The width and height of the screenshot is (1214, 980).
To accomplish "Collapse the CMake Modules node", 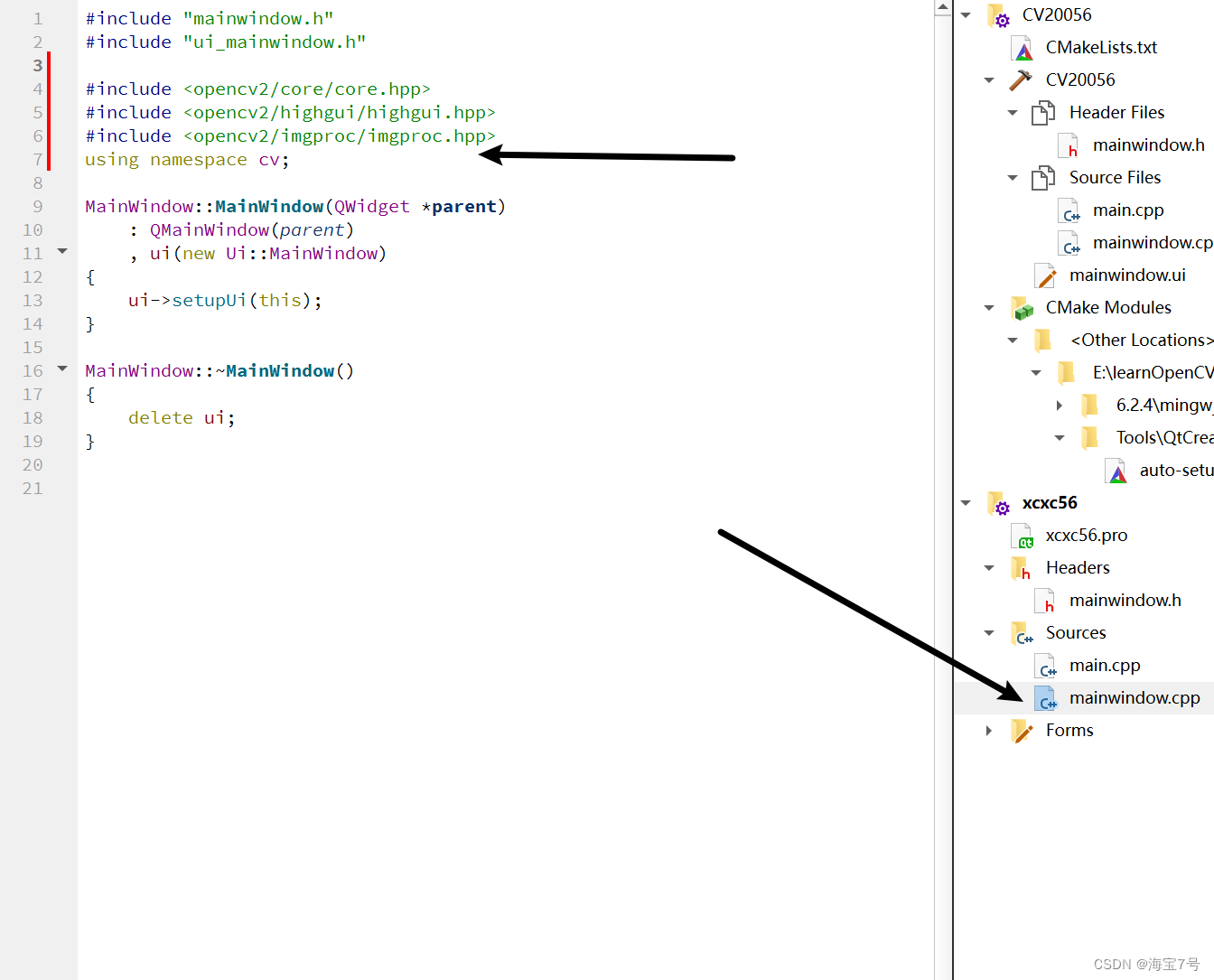I will [989, 308].
